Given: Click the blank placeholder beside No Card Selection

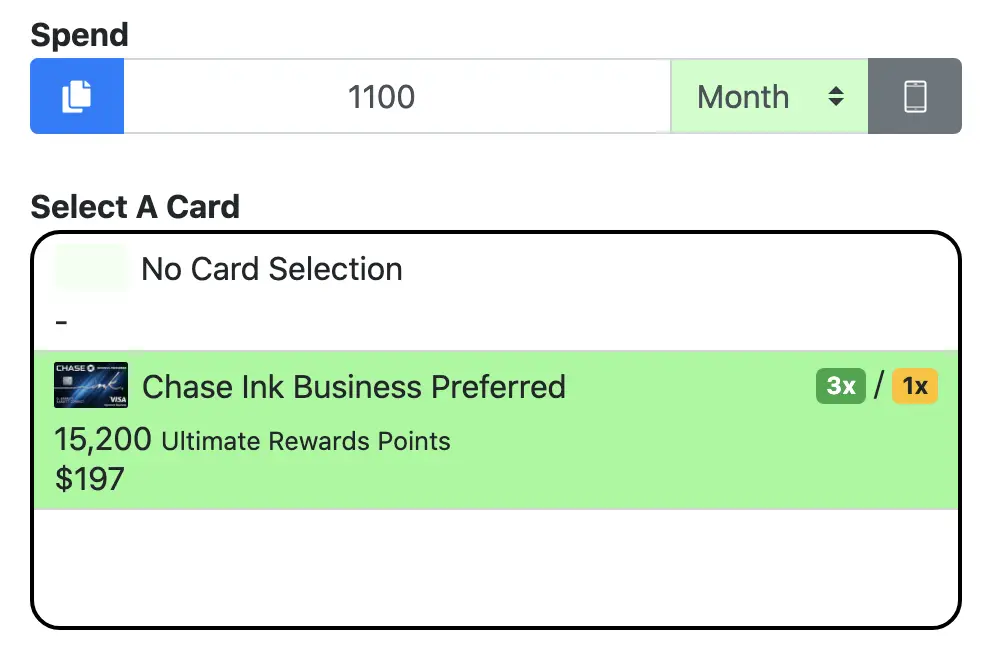Looking at the screenshot, I should click(x=91, y=268).
